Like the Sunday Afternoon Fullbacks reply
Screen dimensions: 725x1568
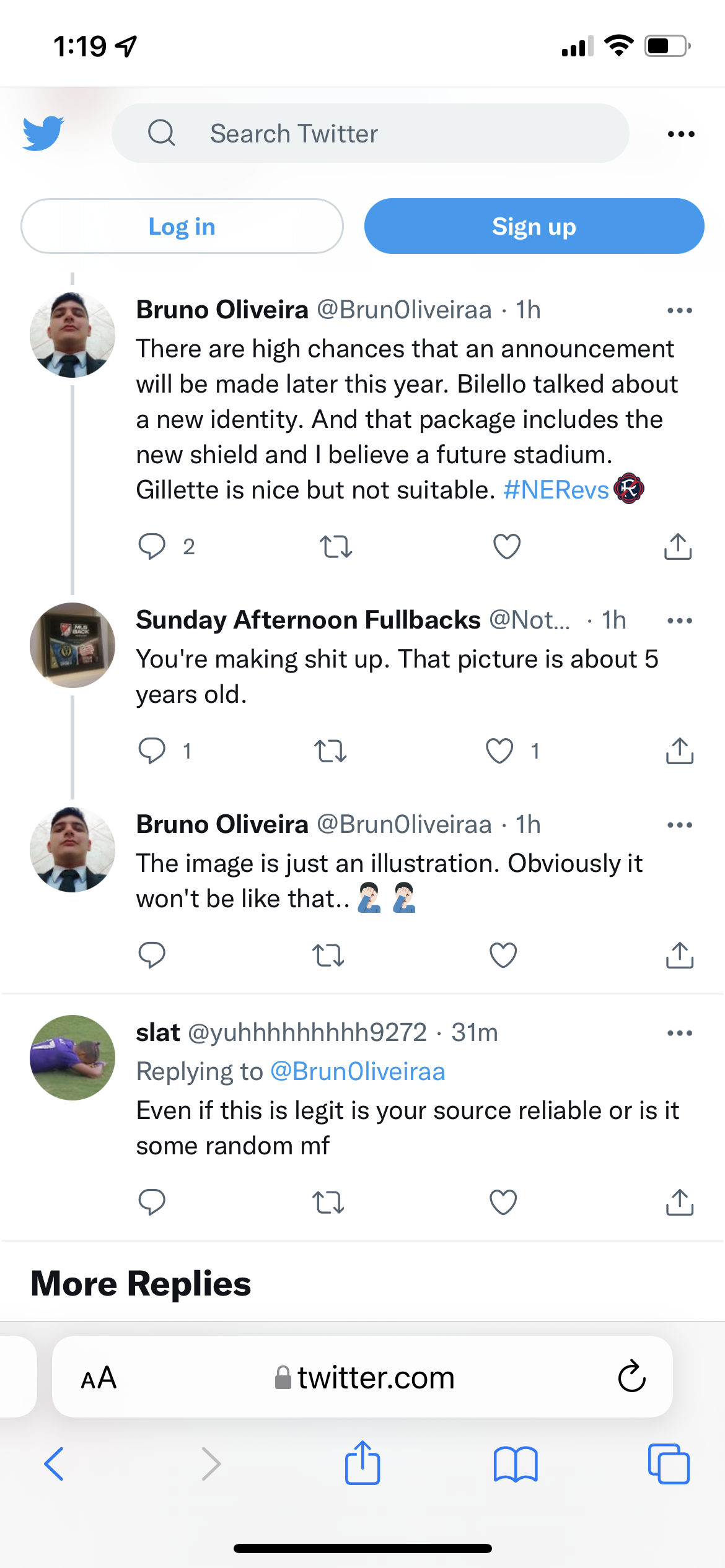click(x=499, y=751)
